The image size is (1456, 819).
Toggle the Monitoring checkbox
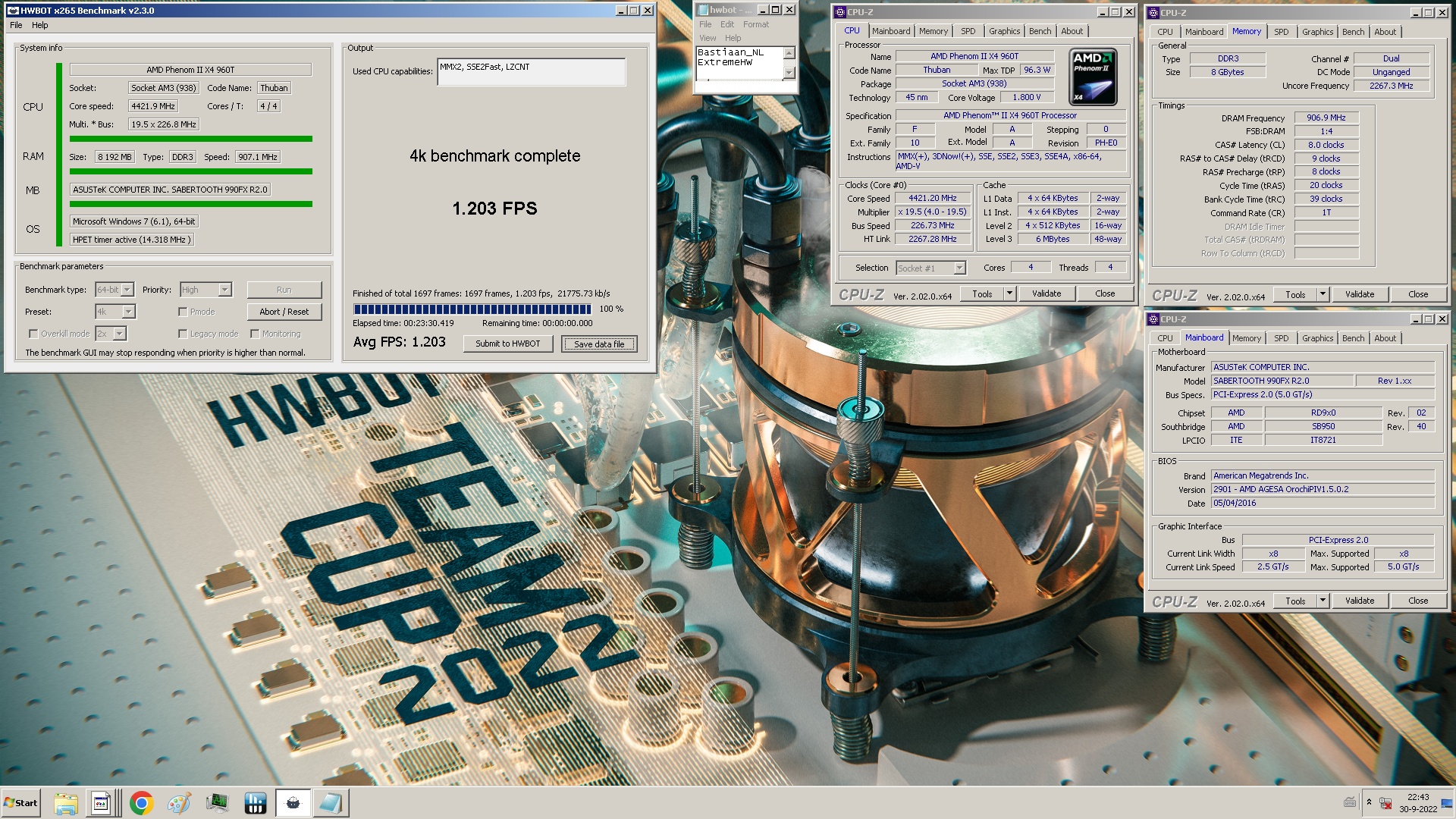click(x=255, y=334)
